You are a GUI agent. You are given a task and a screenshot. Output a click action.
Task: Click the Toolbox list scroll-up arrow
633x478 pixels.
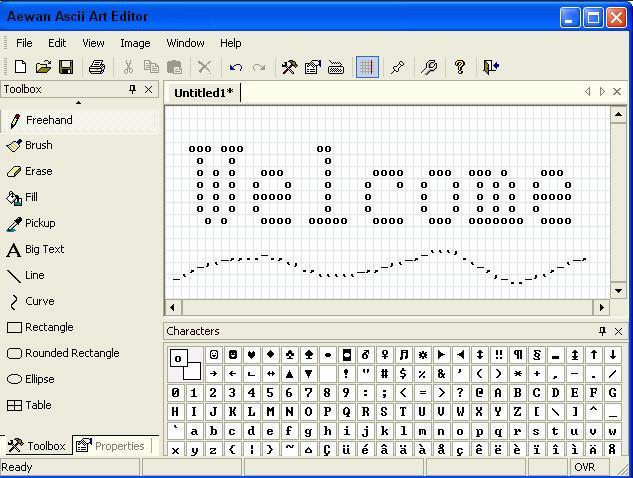point(79,103)
